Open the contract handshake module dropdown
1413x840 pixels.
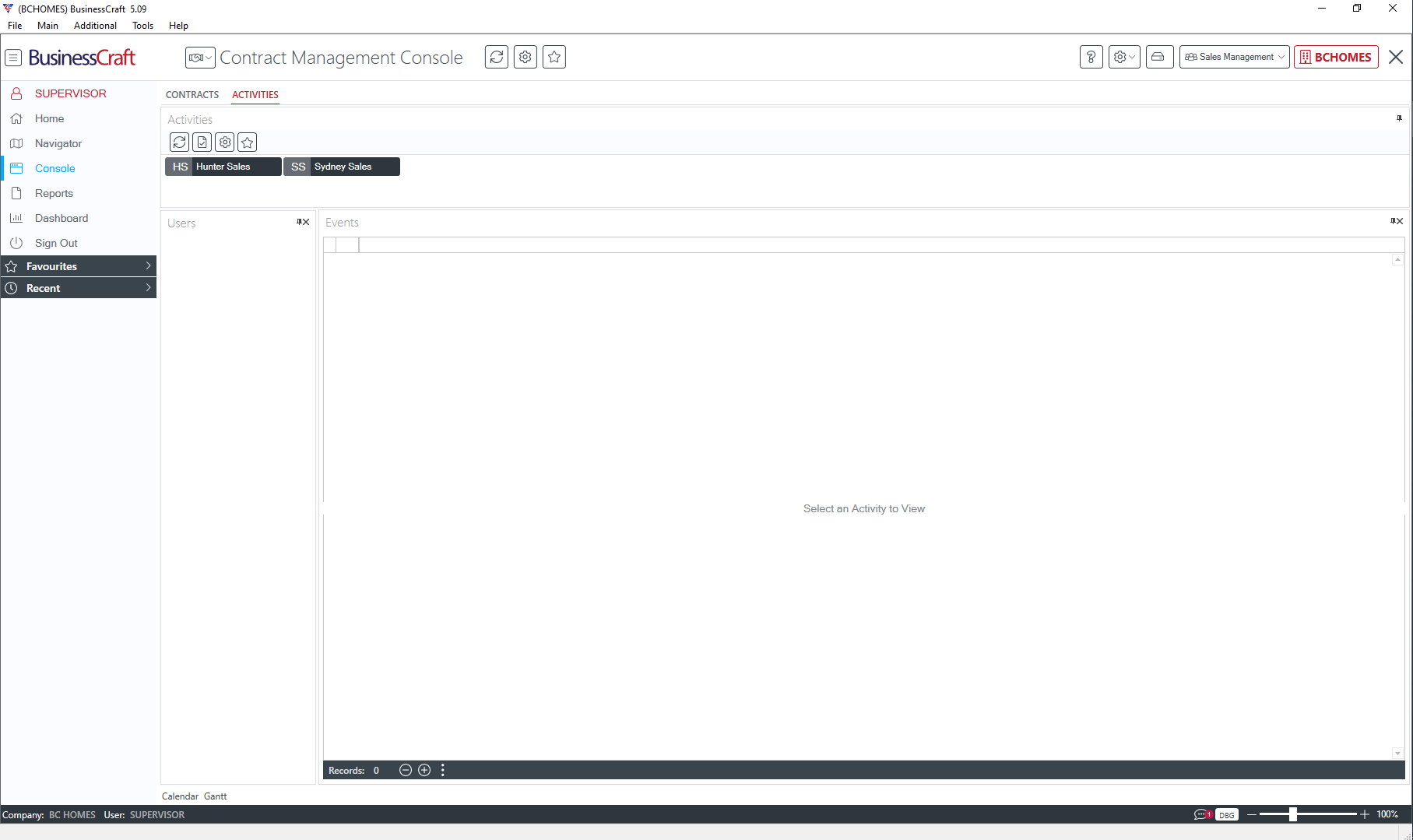point(200,58)
